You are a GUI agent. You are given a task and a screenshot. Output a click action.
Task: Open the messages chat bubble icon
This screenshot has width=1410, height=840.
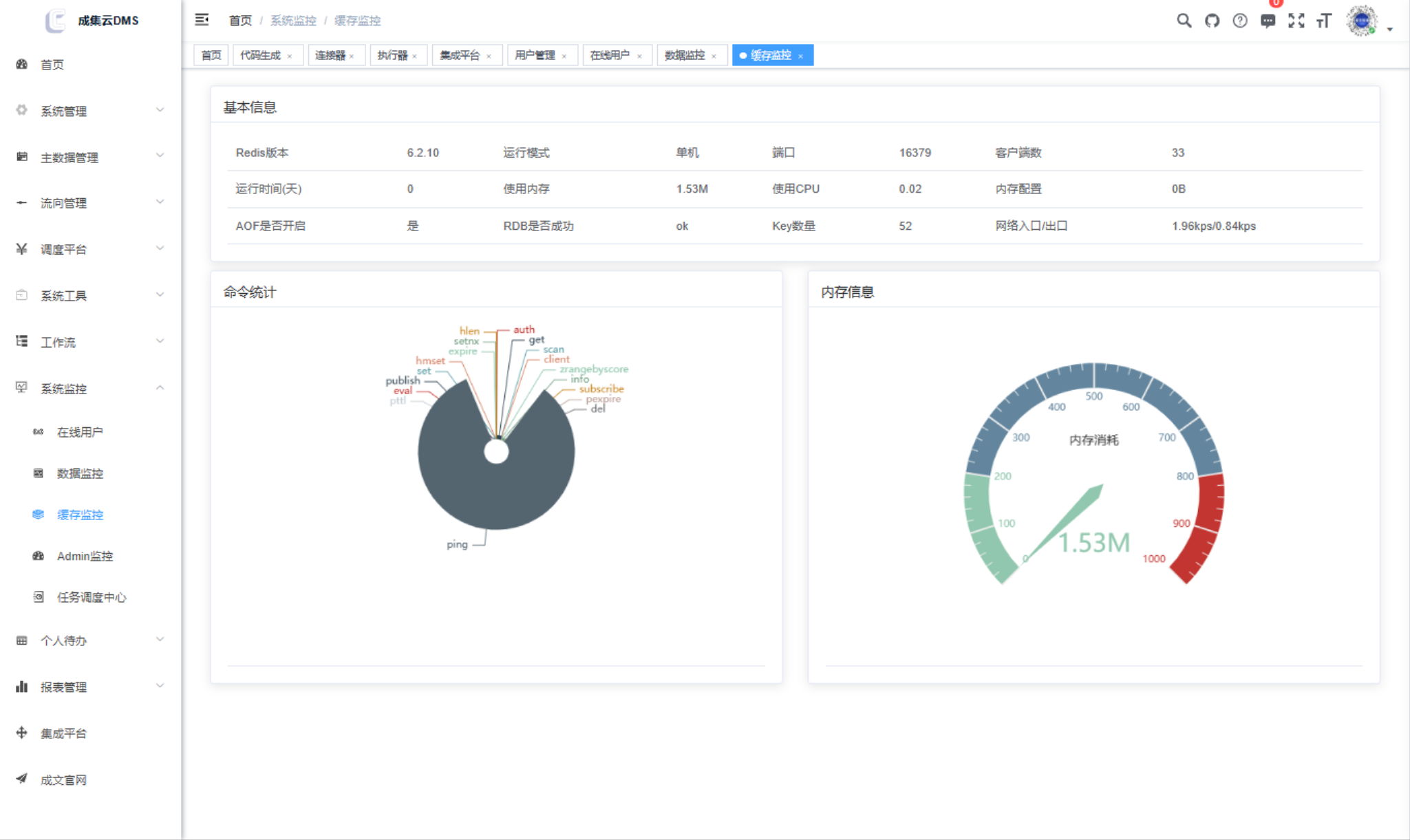click(x=1268, y=21)
